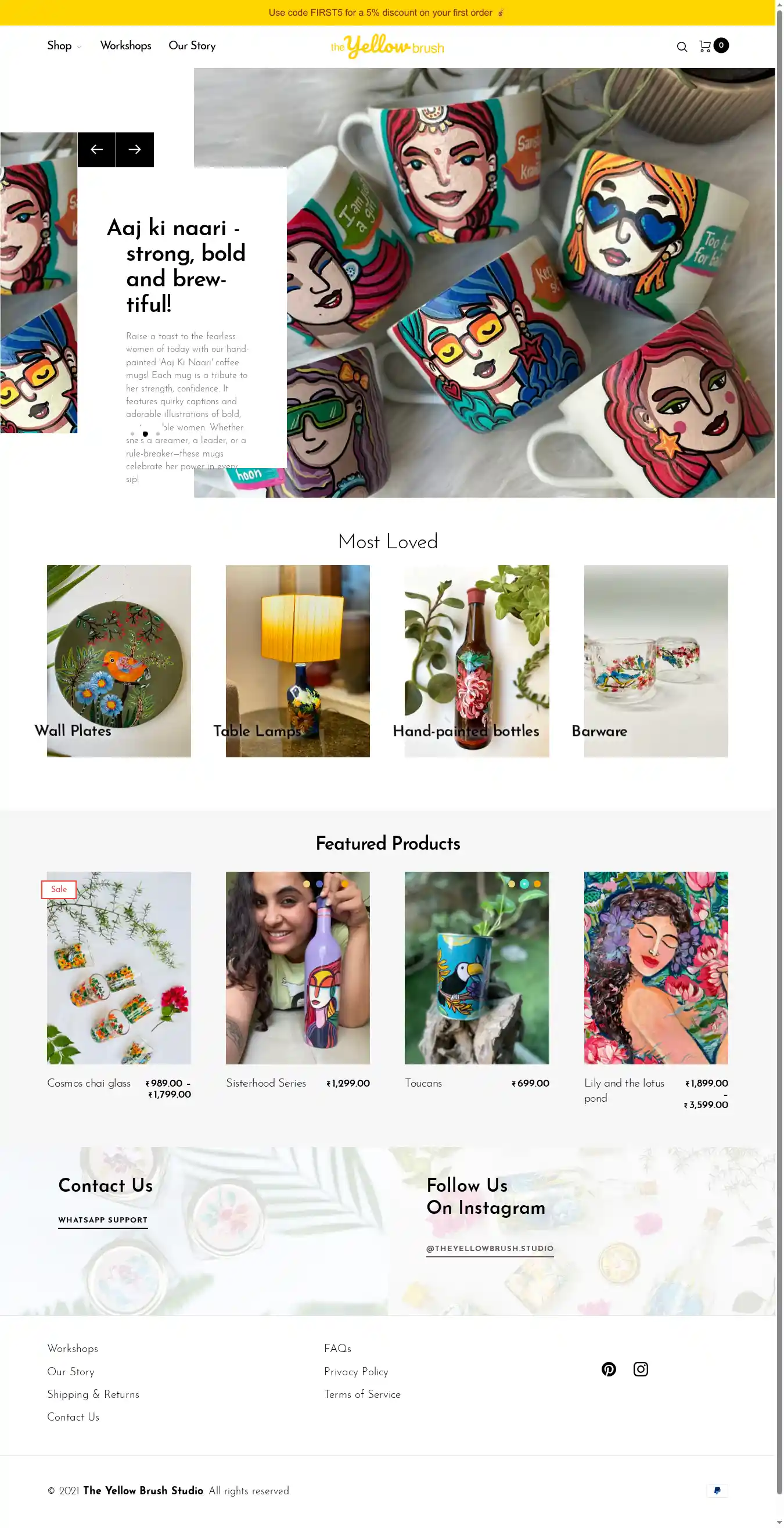Image resolution: width=784 pixels, height=1528 pixels.
Task: Open Our Story in top navigation
Action: (x=192, y=46)
